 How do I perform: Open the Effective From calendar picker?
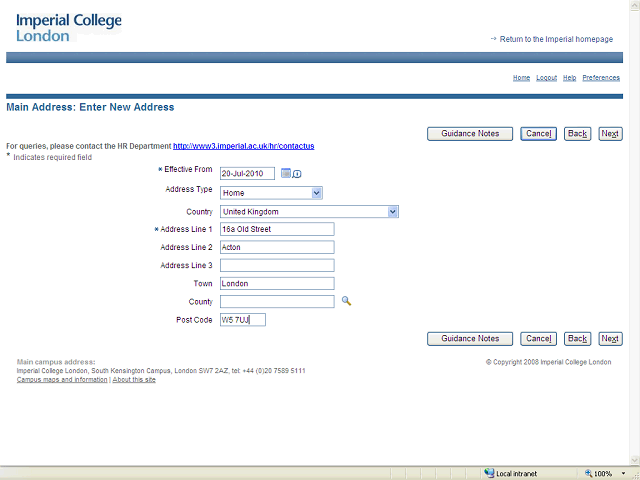[x=285, y=173]
